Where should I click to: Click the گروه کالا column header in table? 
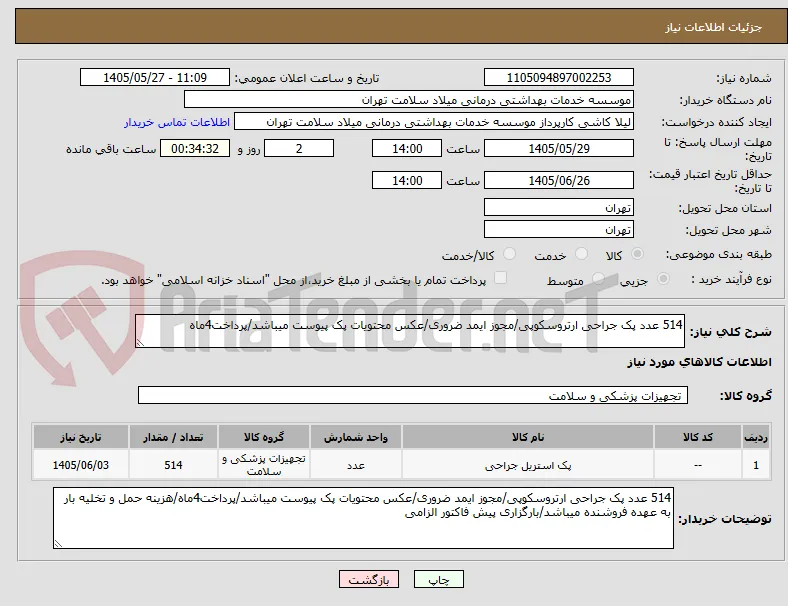[264, 437]
